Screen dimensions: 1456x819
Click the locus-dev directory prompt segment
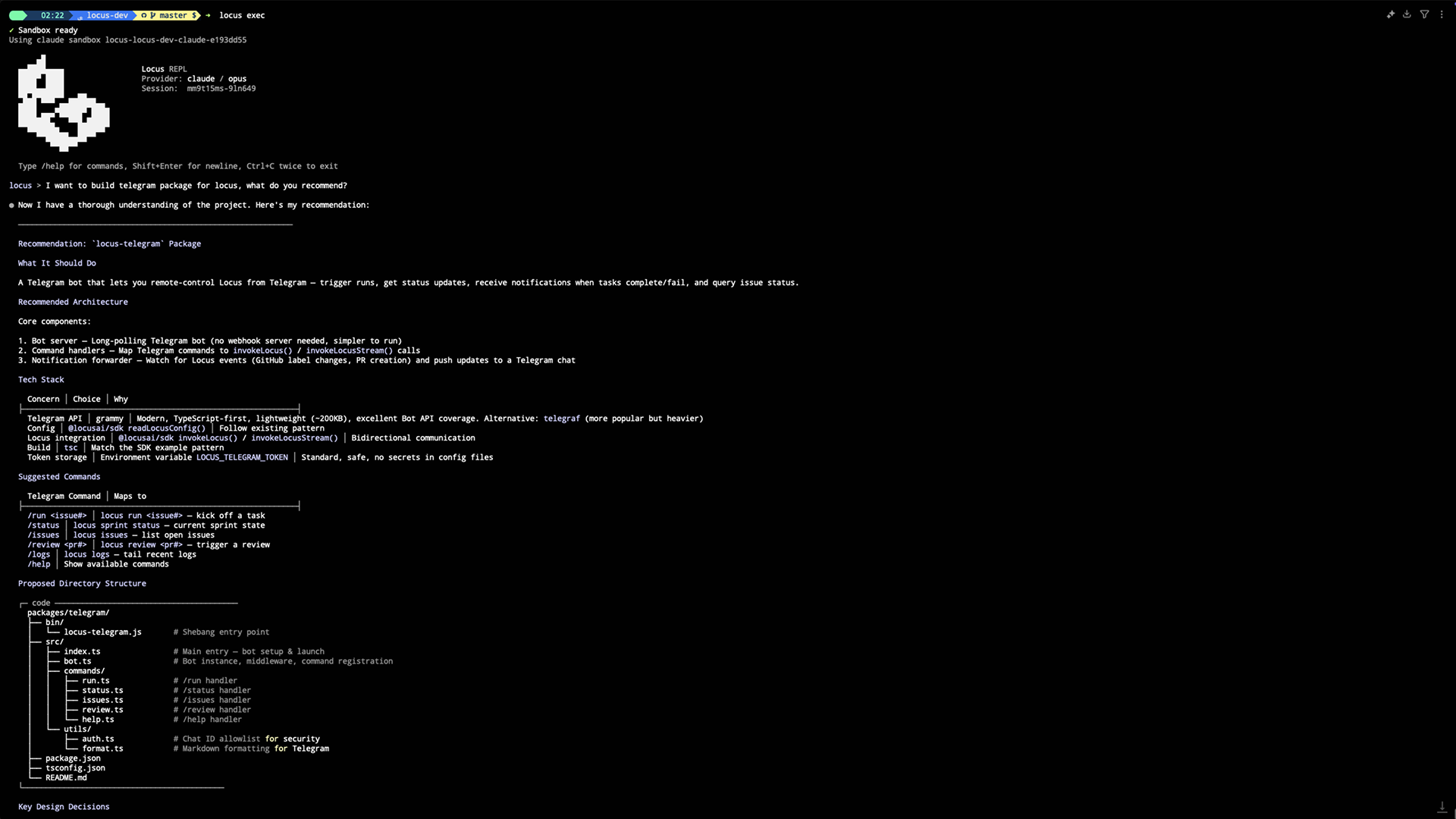point(103,15)
